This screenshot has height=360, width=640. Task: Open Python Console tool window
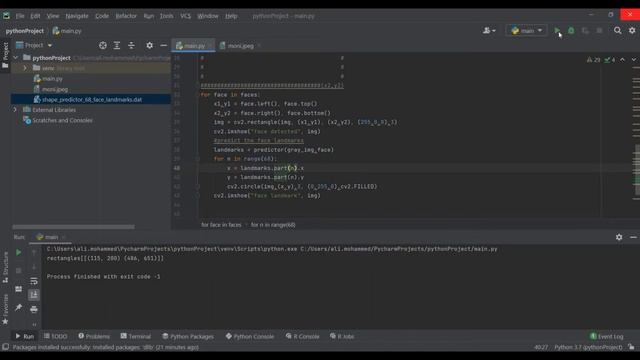pyautogui.click(x=250, y=336)
